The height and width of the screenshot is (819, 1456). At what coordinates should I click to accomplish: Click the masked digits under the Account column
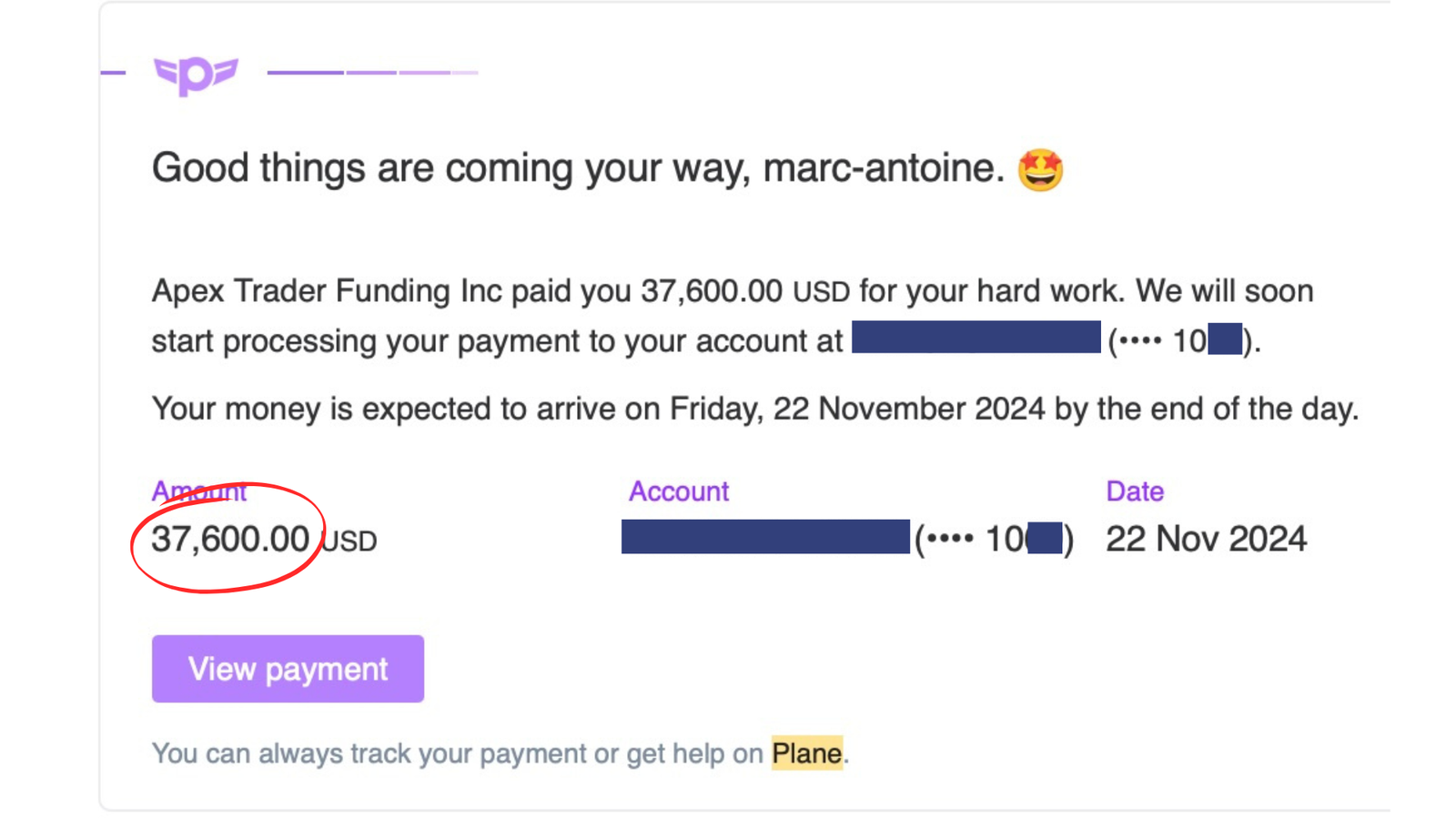point(995,539)
